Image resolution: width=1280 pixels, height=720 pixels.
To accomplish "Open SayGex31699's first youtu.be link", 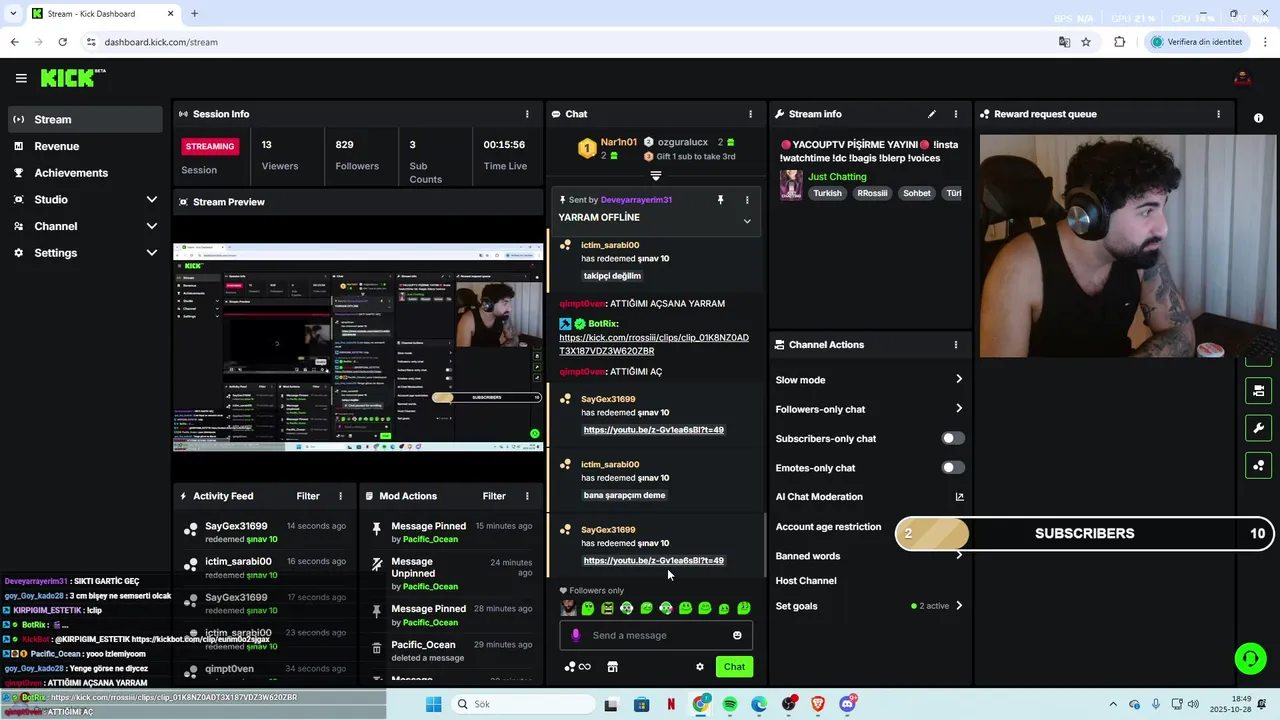I will (653, 430).
